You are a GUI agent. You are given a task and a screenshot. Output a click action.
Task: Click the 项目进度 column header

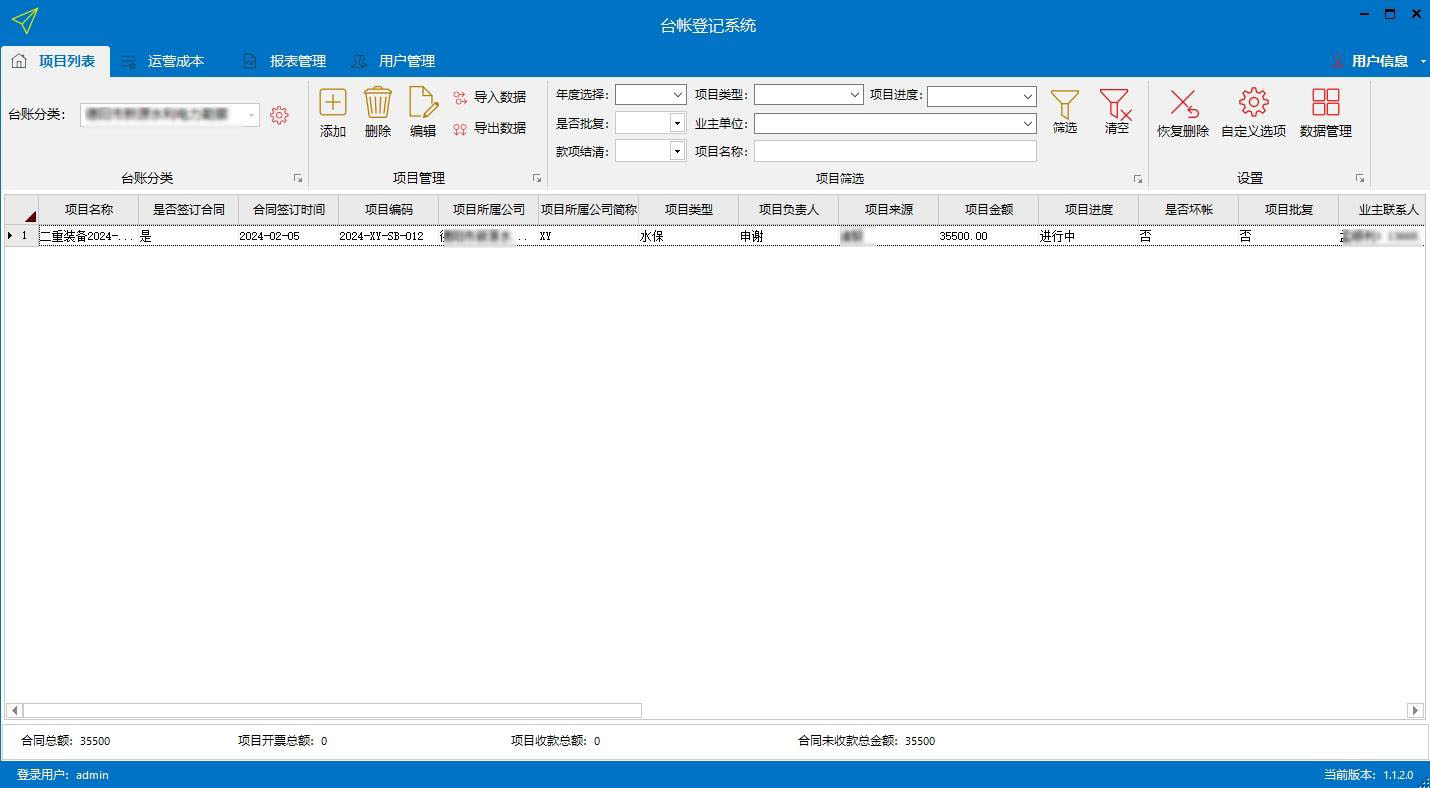[1089, 210]
